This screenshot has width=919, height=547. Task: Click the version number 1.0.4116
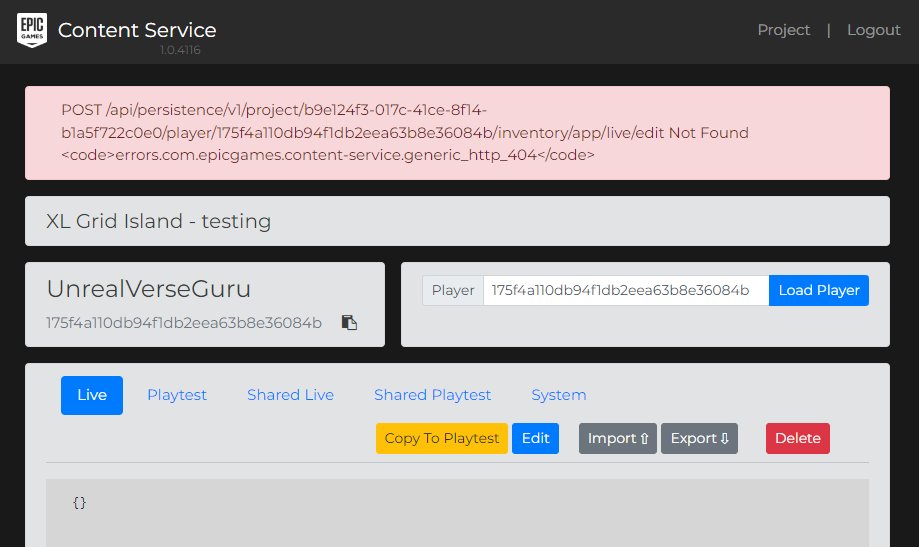click(181, 50)
